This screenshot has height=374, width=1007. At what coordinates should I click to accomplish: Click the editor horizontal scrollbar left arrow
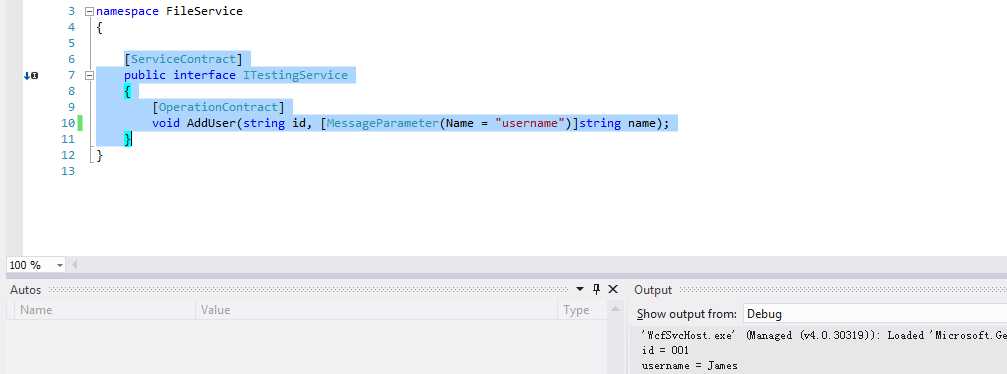74,265
